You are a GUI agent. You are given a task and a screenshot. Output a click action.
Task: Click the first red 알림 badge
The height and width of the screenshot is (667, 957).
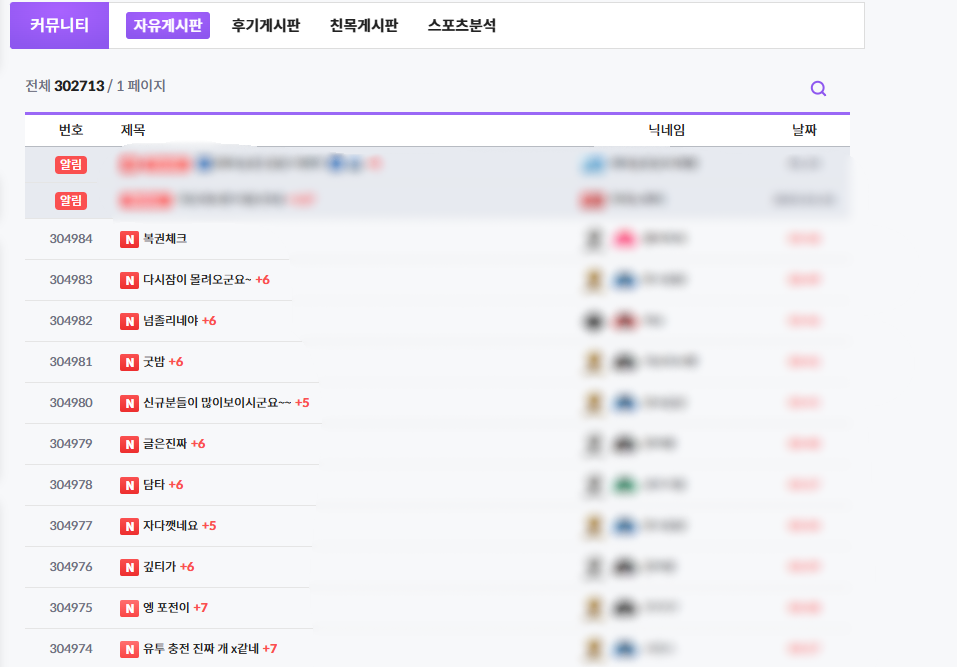[x=71, y=165]
